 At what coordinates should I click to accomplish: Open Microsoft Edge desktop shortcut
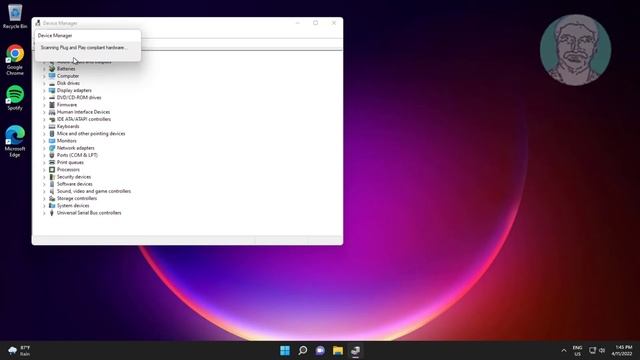coord(15,141)
